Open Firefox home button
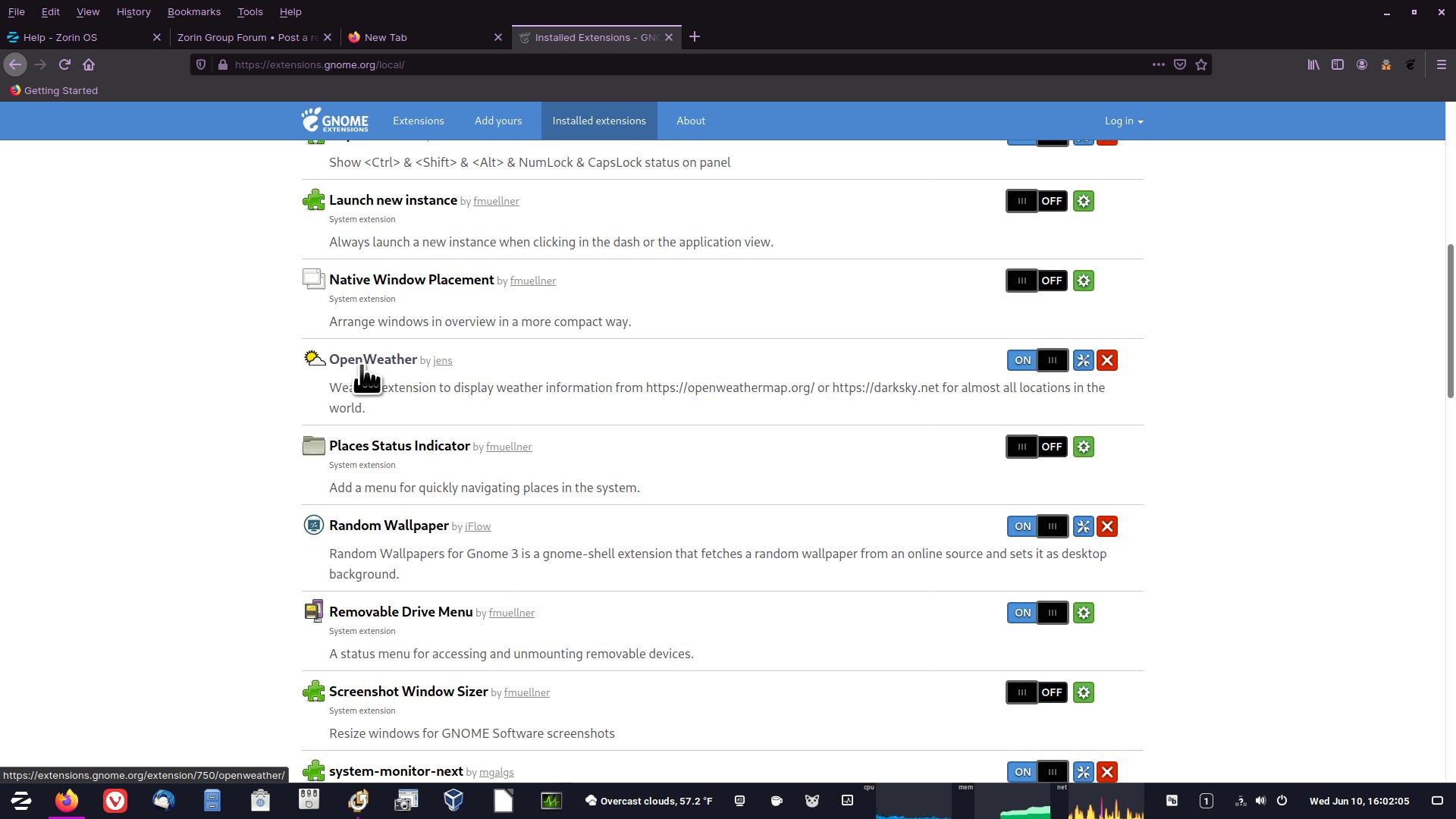 [x=89, y=64]
